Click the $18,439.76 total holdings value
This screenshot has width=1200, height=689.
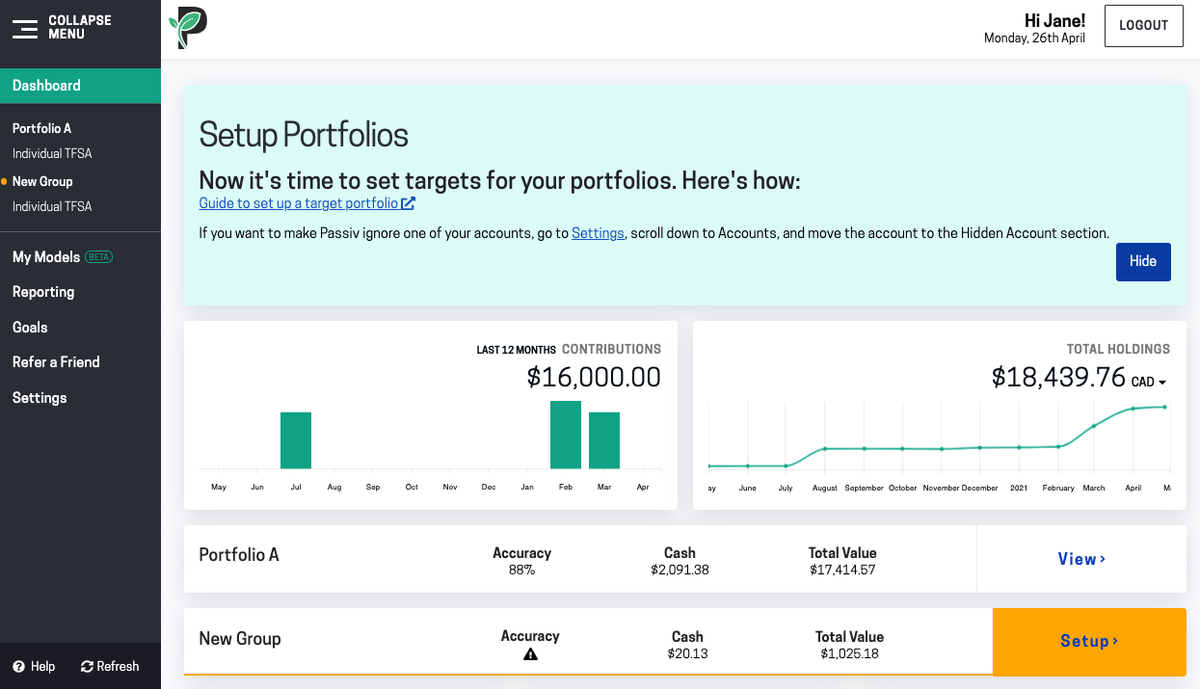(x=1059, y=377)
